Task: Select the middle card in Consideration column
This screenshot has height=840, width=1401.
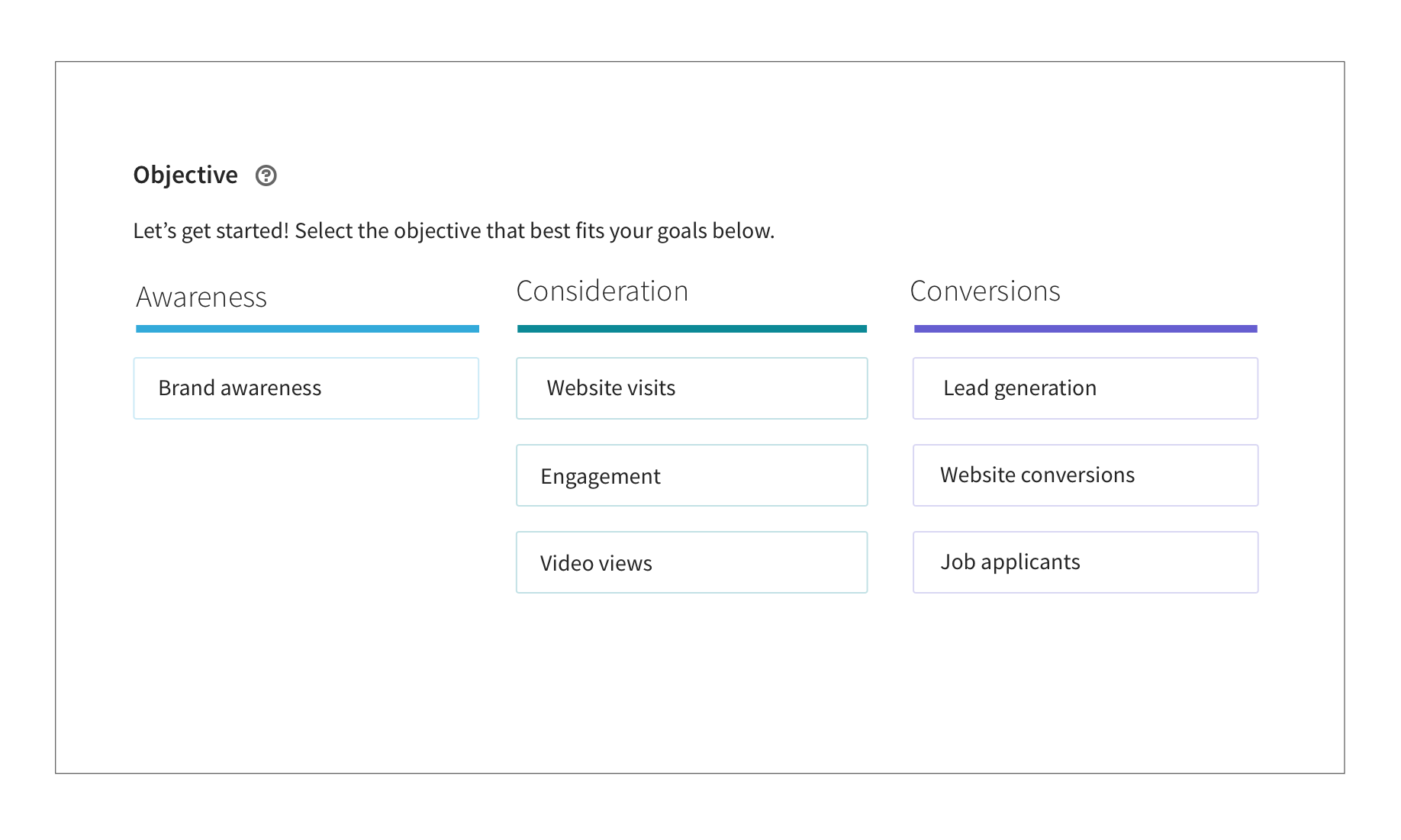Action: coord(691,475)
